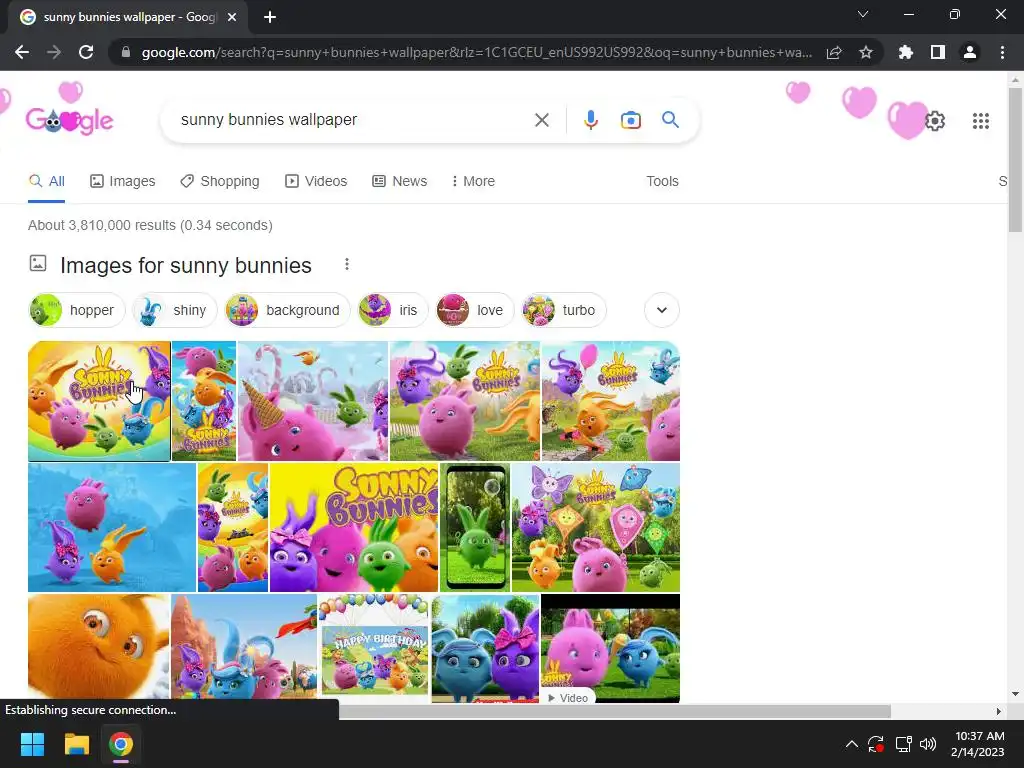This screenshot has width=1024, height=768.
Task: Open blue background three bunnies image
Action: (x=112, y=527)
